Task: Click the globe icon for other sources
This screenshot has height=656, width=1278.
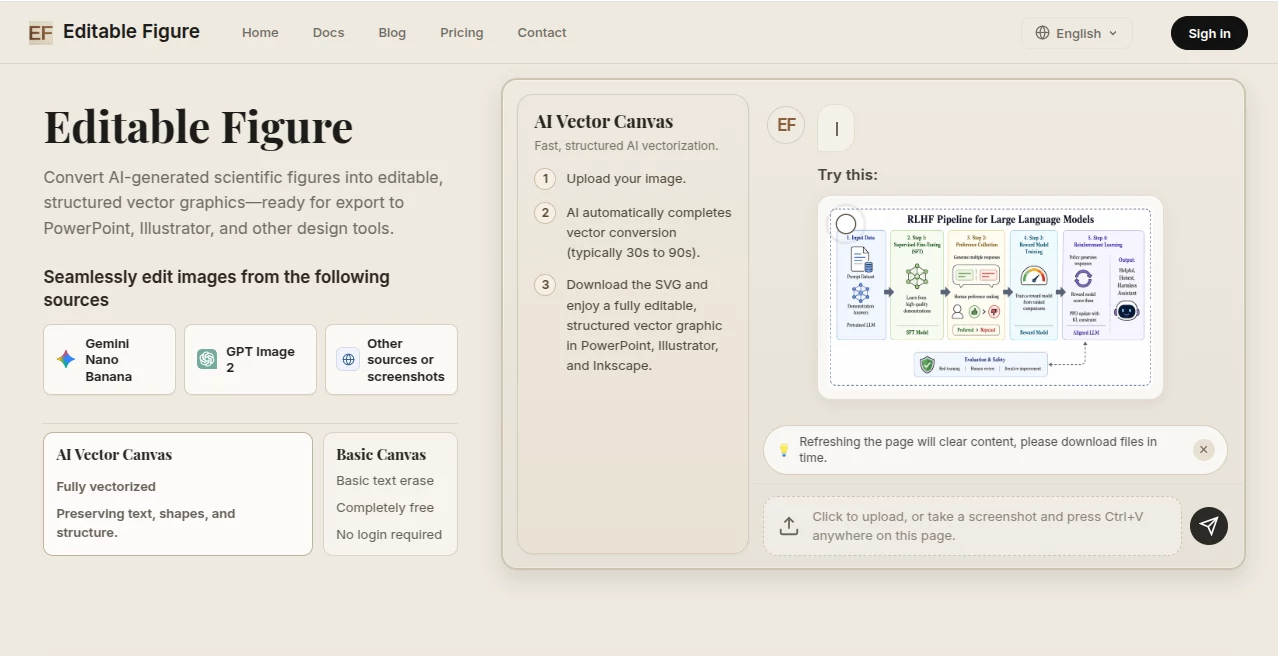Action: 348,359
